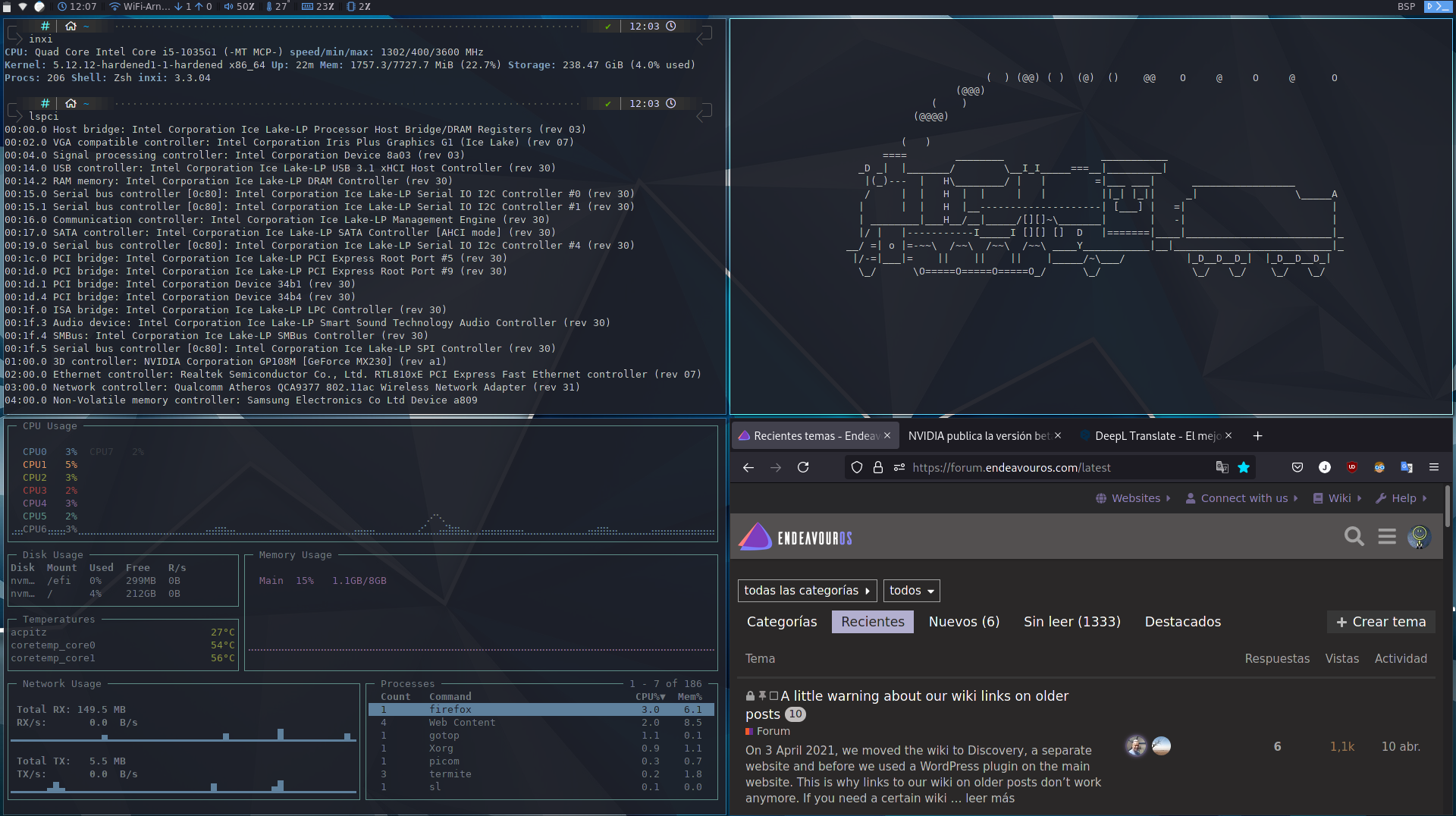Open site permissions icon in address bar
Screen dimensions: 1456x816
[899, 467]
